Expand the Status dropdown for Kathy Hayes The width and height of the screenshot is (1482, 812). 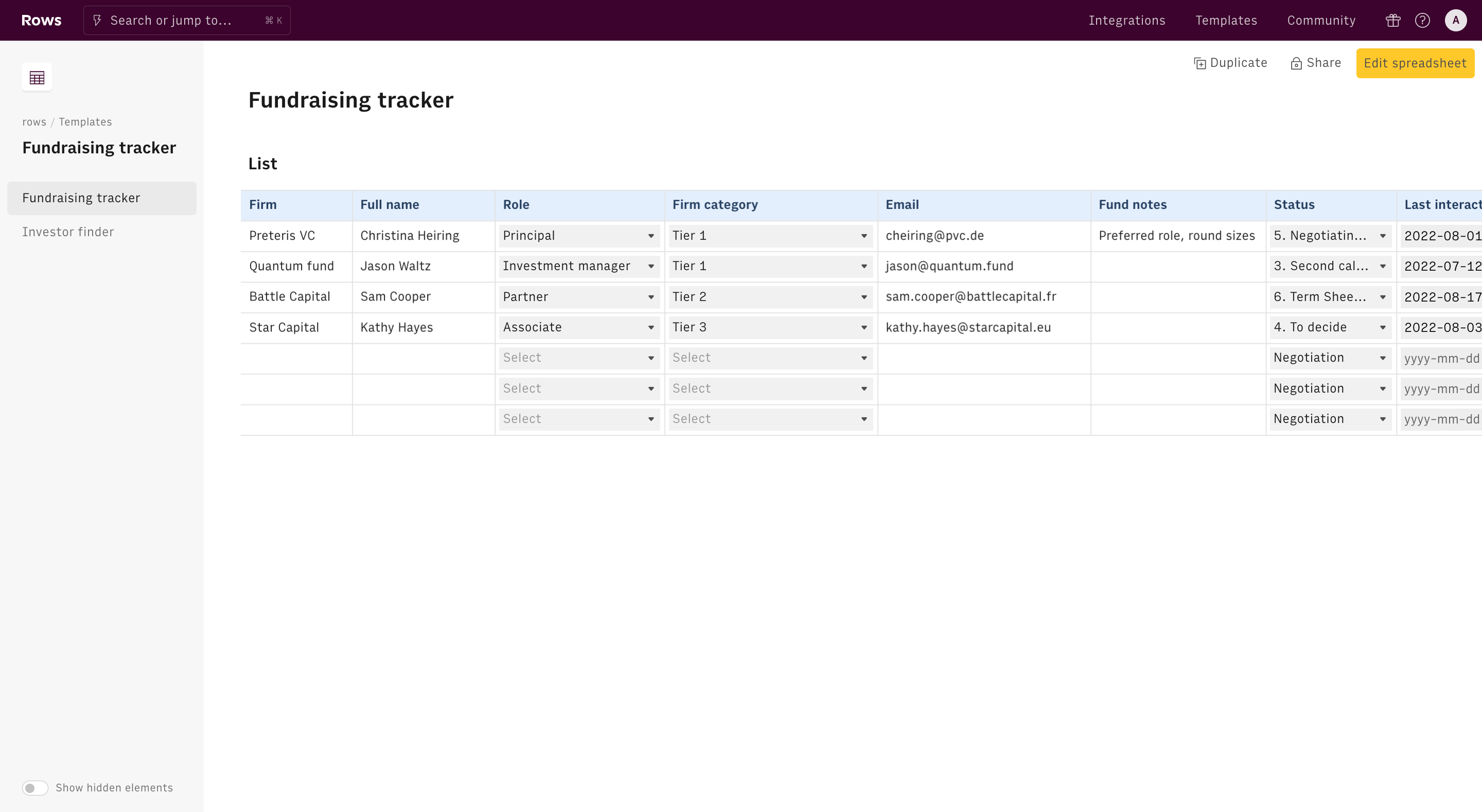[1383, 327]
